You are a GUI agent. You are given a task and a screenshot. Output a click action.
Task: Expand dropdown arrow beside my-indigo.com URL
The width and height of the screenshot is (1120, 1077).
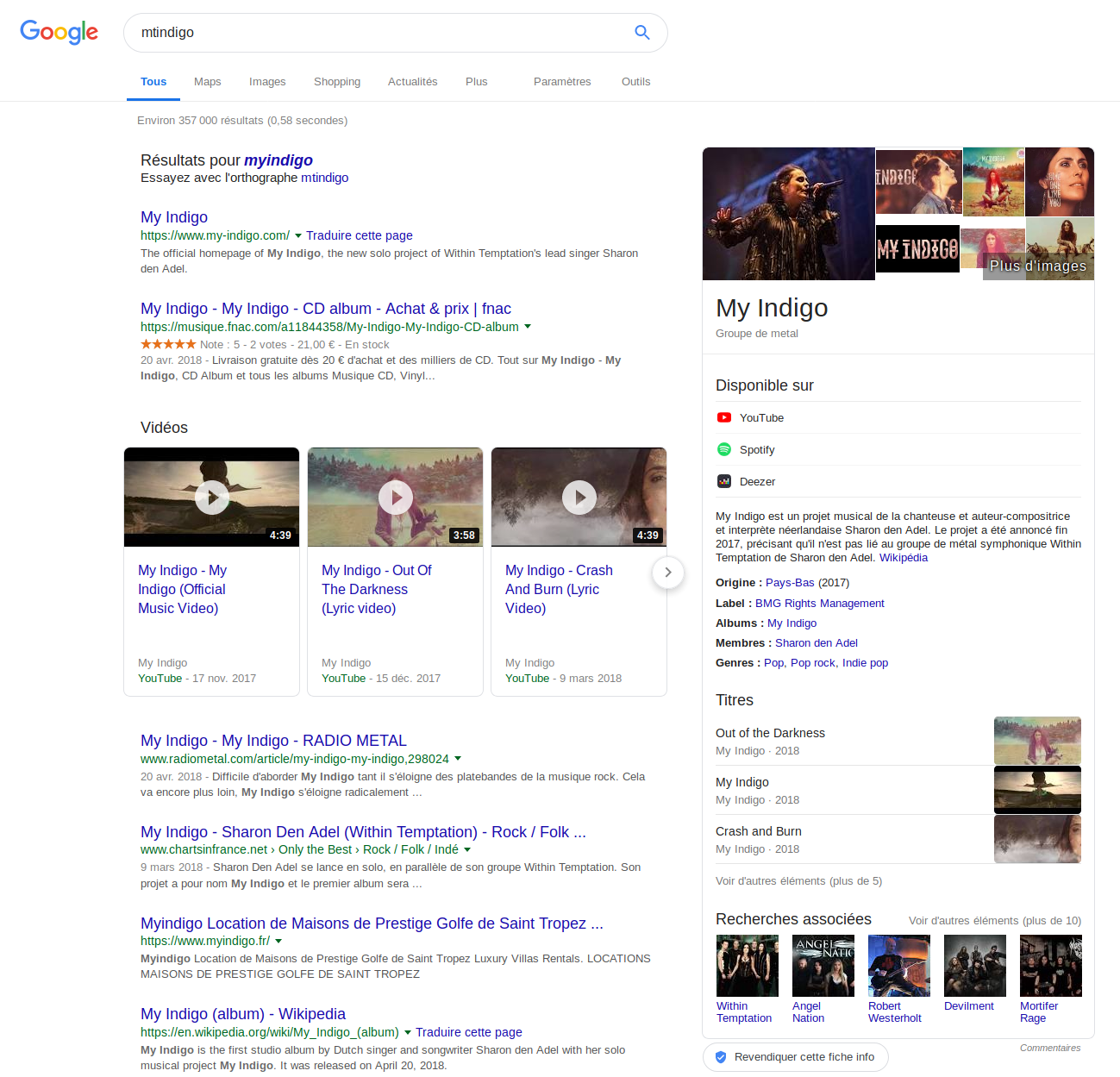coord(298,235)
